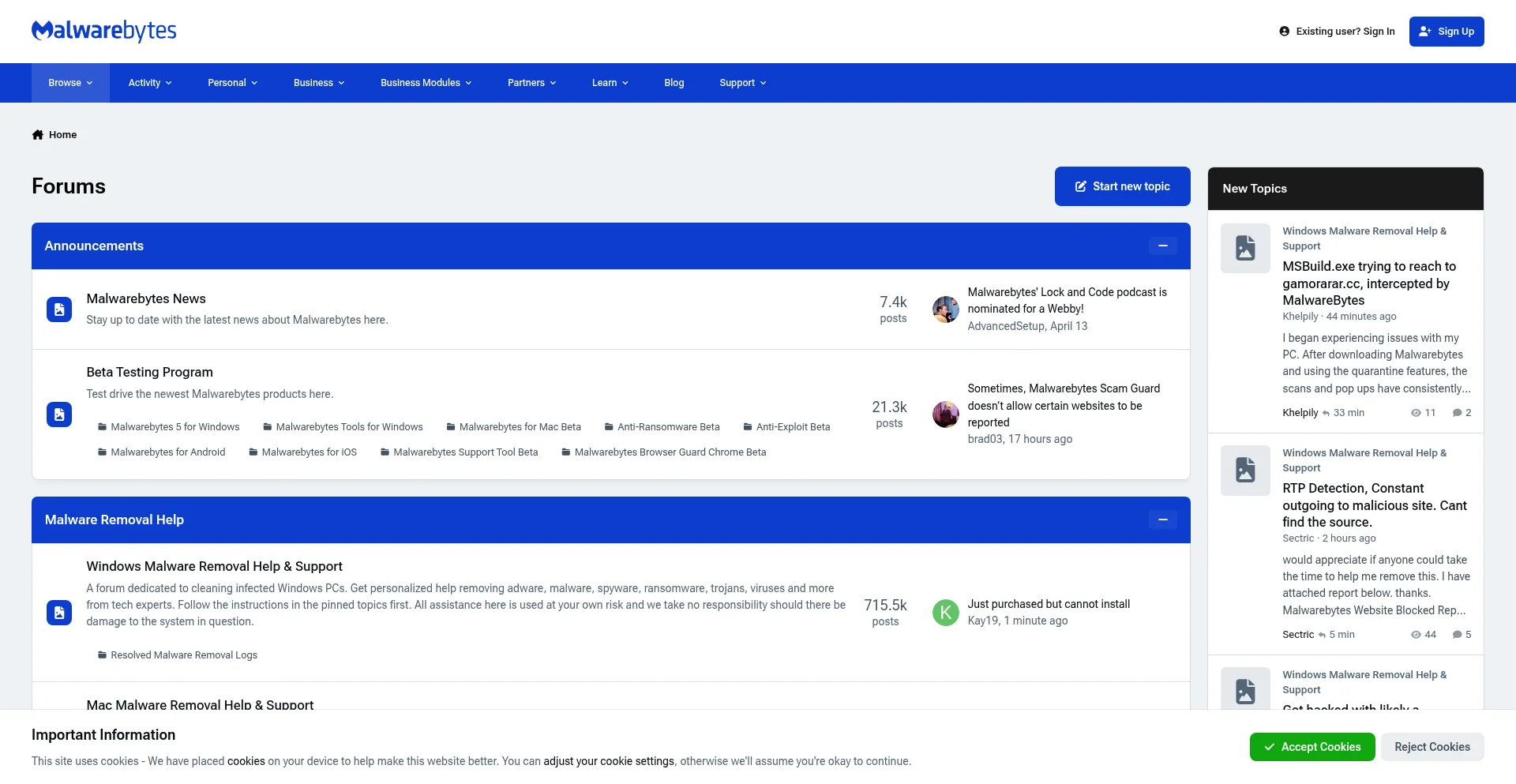Click the views eye icon on RTP Detection topic
The width and height of the screenshot is (1516, 784).
pyautogui.click(x=1416, y=635)
